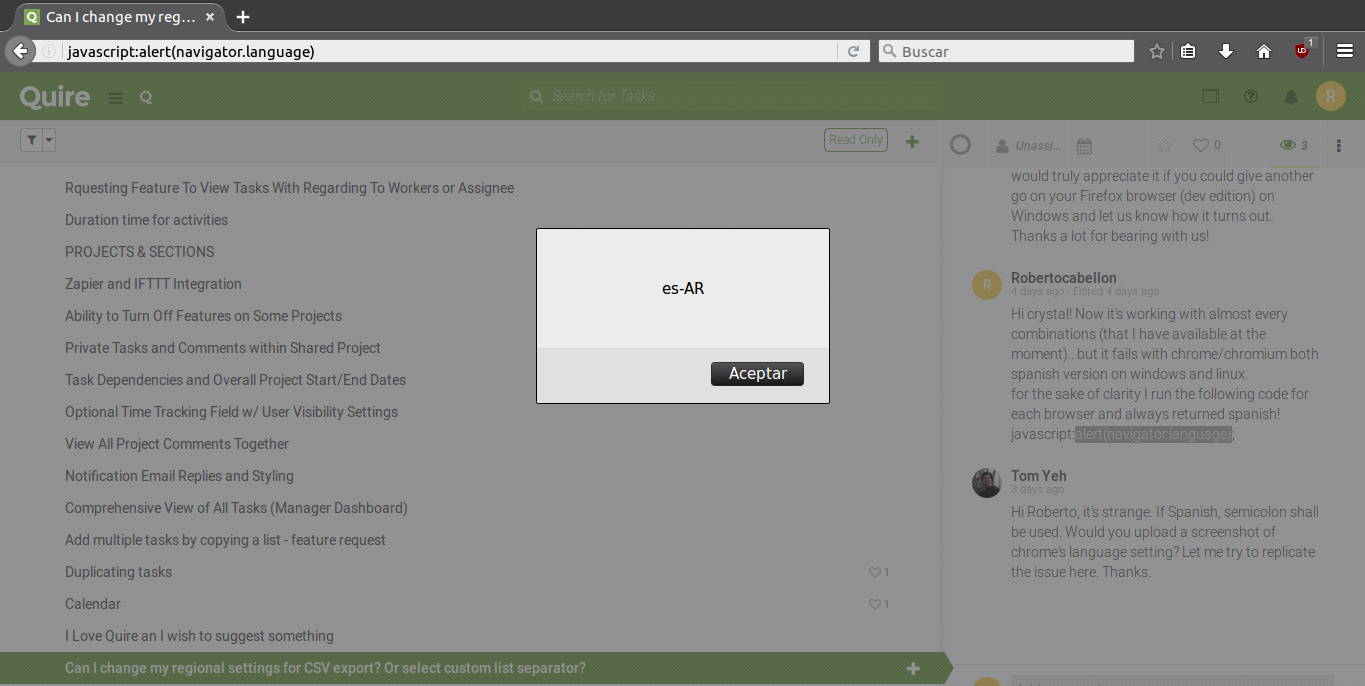Toggle the favorite star in task panel
The height and width of the screenshot is (686, 1365).
1165,146
